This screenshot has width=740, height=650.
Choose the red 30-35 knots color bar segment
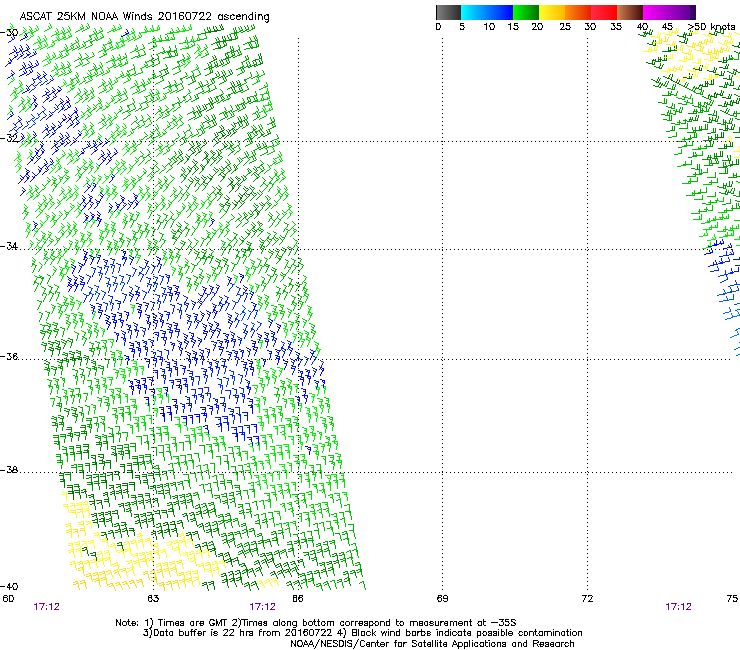[604, 12]
